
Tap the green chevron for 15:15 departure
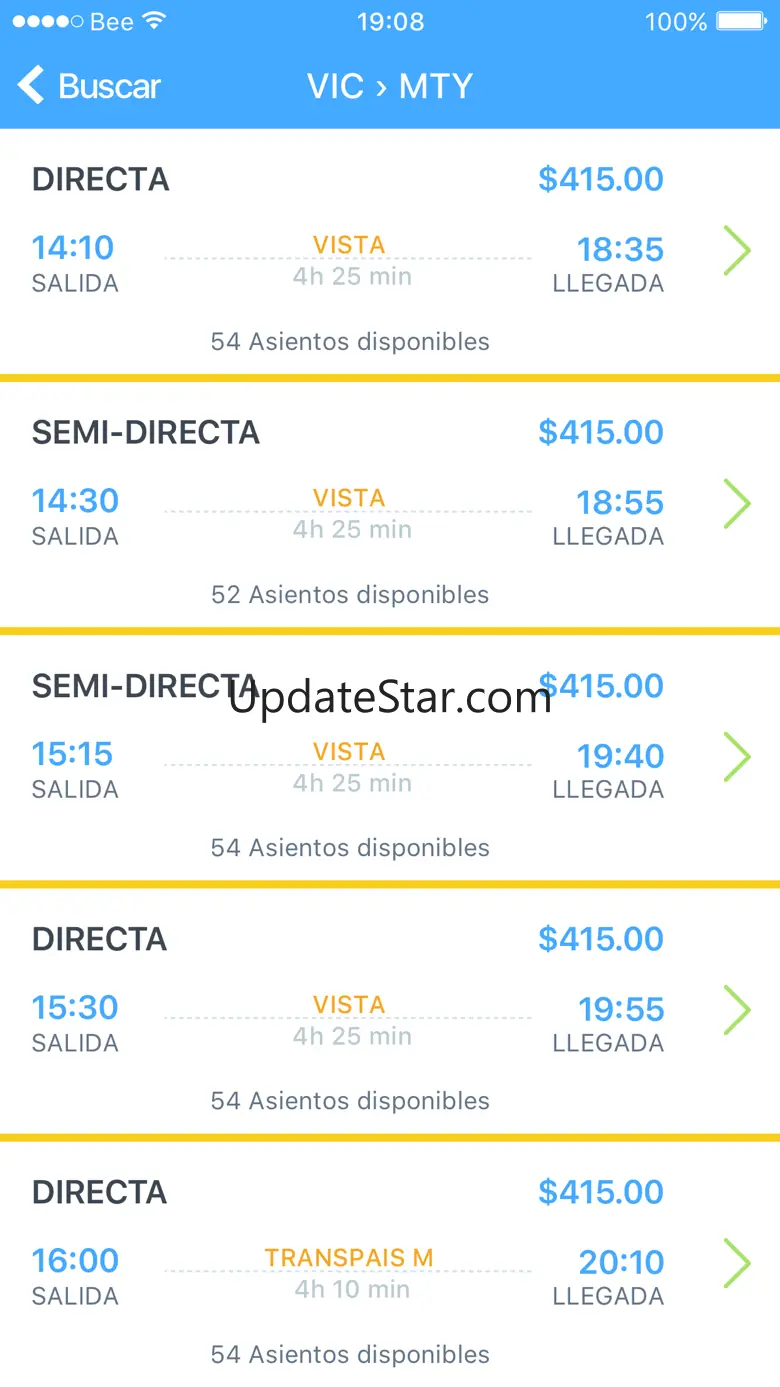[737, 757]
